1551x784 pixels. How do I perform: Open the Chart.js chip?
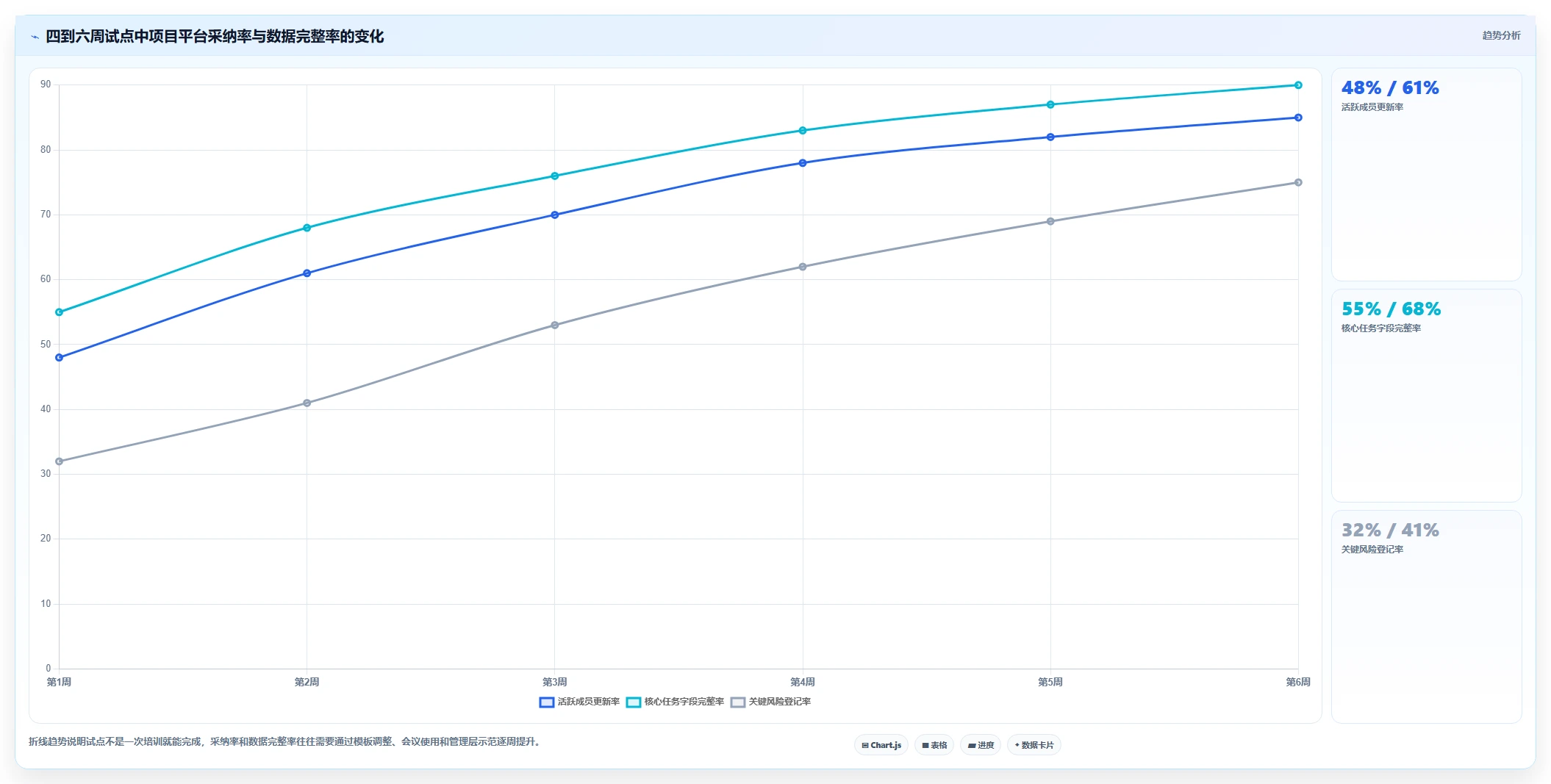[881, 745]
